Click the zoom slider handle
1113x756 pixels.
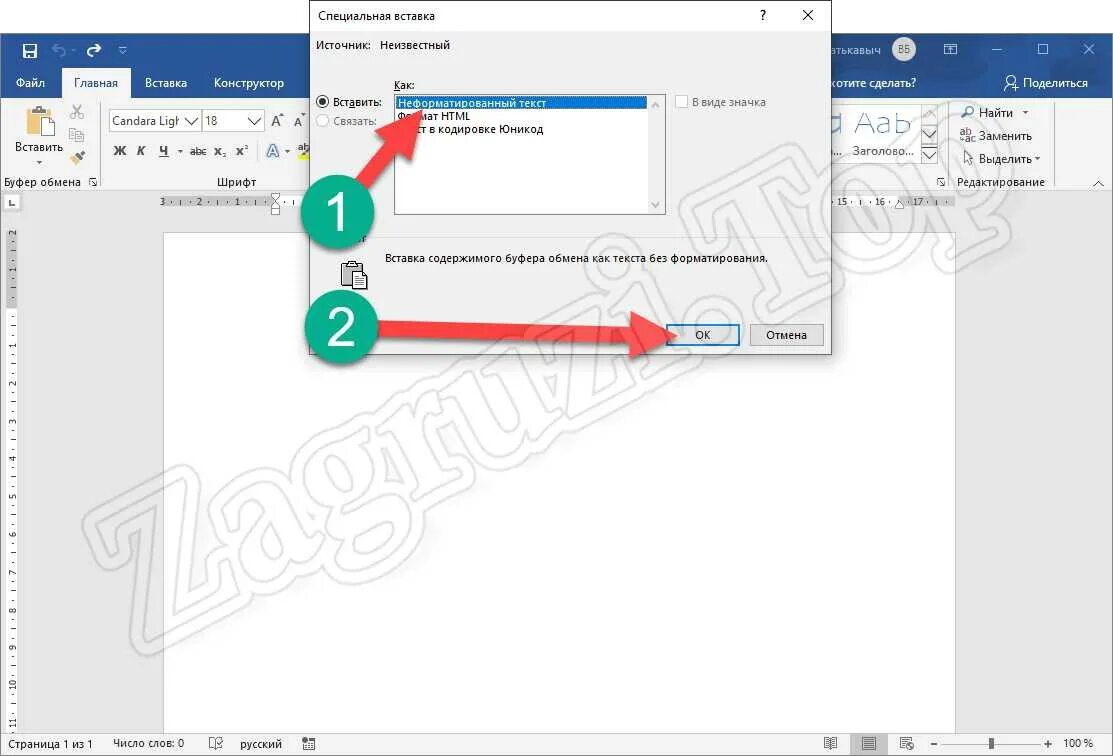coord(992,744)
